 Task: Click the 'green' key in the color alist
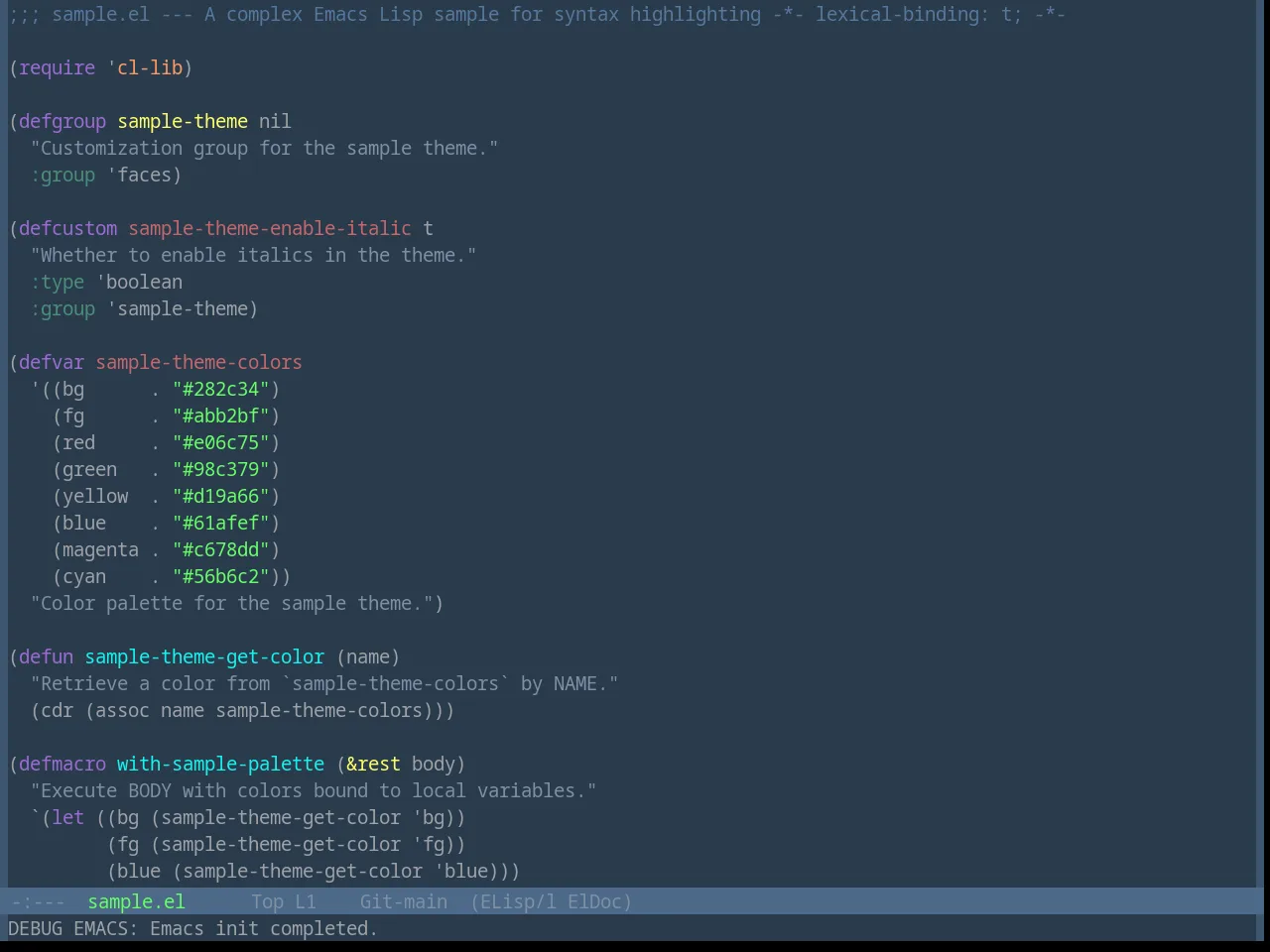coord(89,469)
